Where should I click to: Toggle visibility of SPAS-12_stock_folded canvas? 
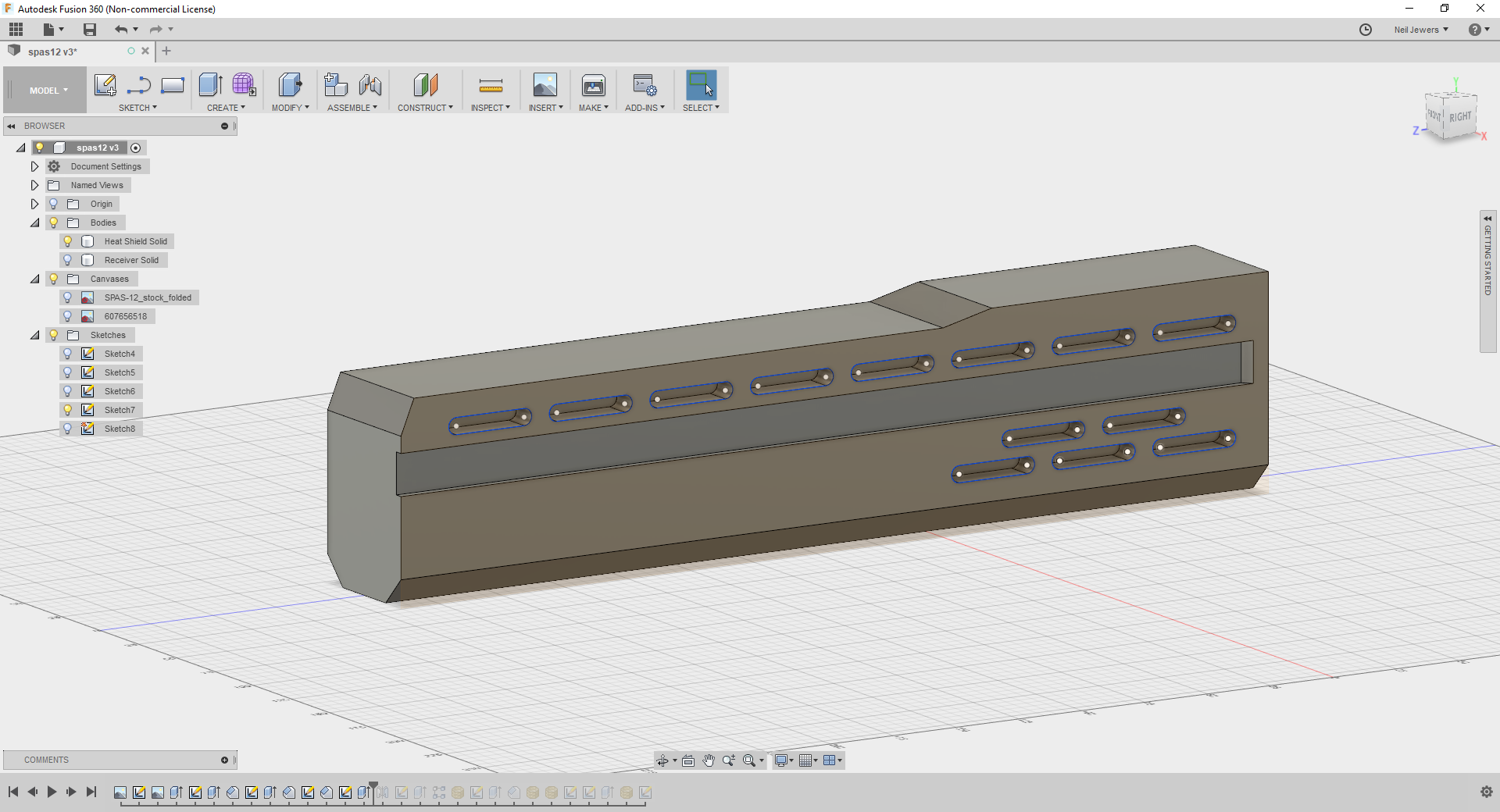click(68, 297)
